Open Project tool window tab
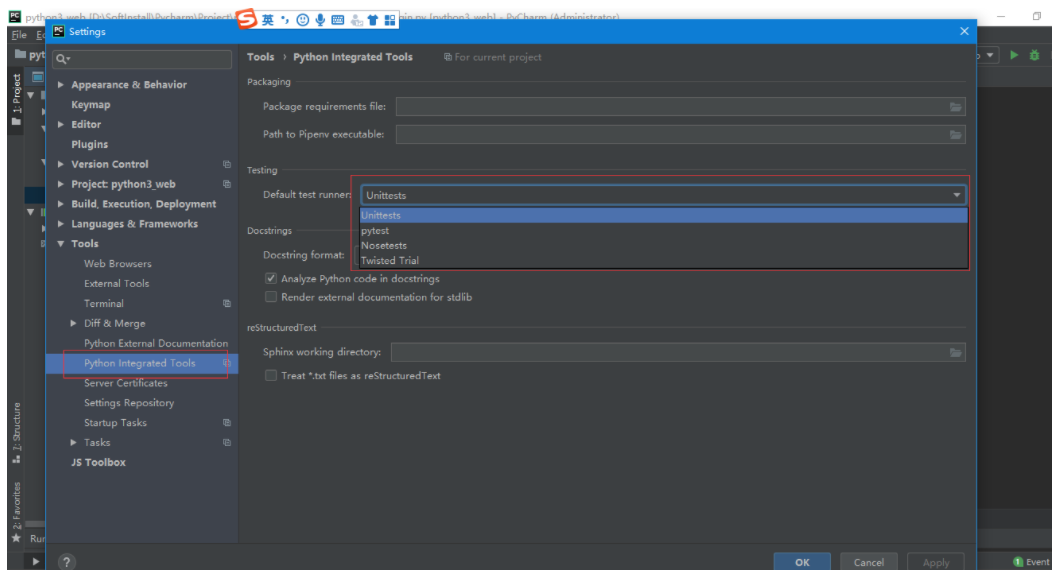 tap(16, 100)
